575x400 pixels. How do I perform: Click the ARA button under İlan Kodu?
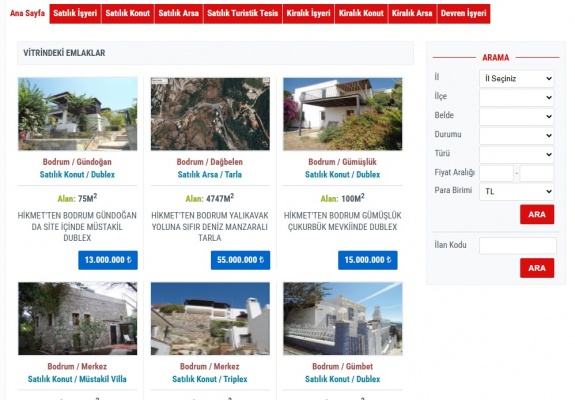537,268
